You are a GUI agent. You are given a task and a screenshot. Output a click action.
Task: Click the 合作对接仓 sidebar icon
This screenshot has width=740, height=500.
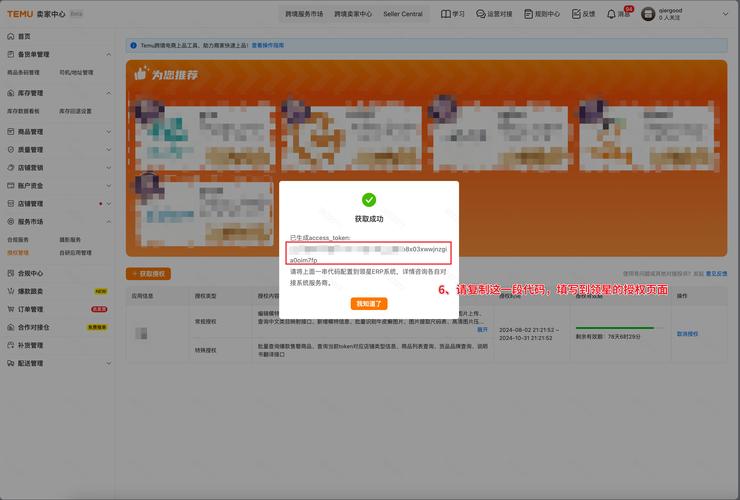(10, 327)
